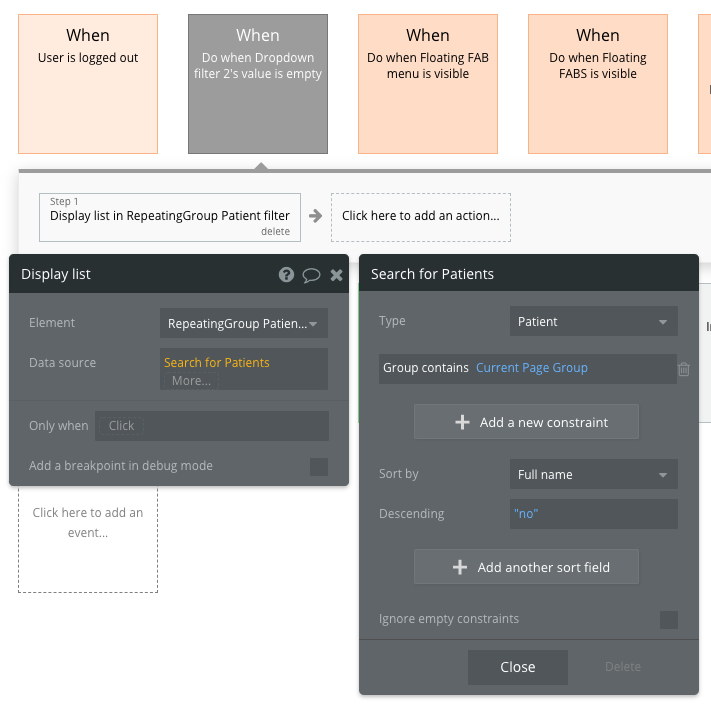Image resolution: width=711 pixels, height=708 pixels.
Task: Click plus icon for another sort field
Action: 460,567
